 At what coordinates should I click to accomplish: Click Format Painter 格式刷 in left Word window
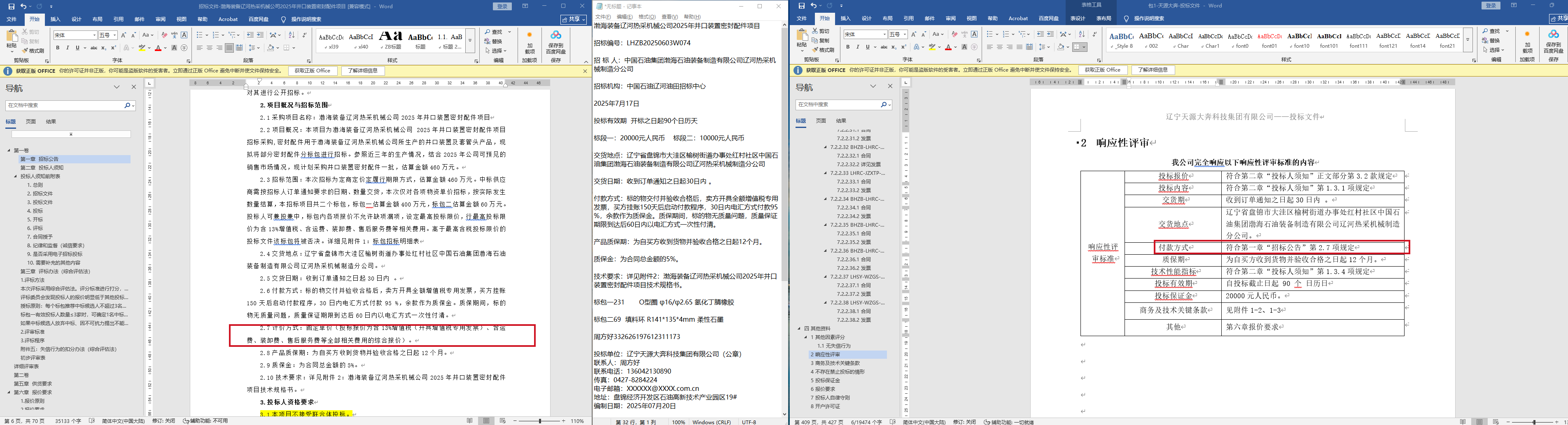coord(33,51)
